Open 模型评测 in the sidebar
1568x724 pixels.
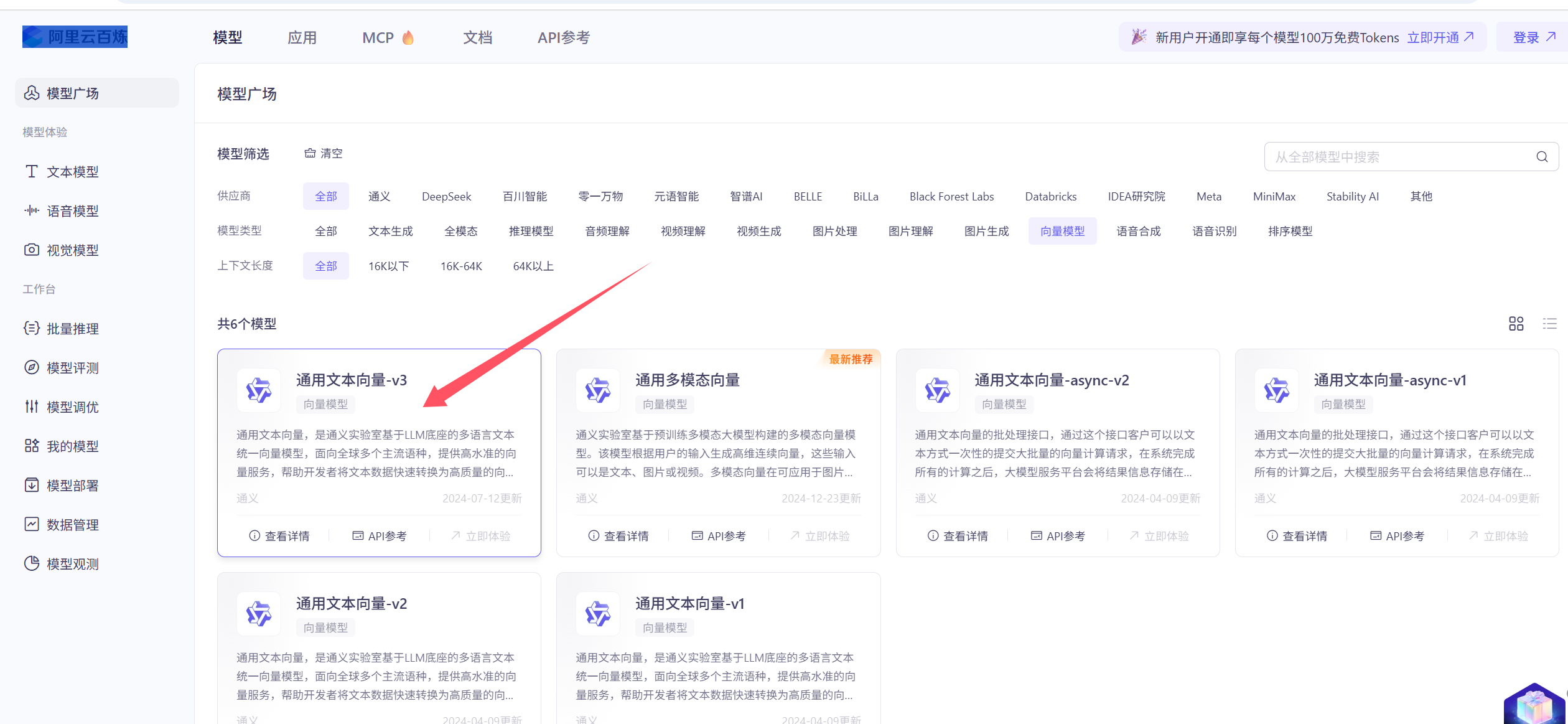pos(72,368)
